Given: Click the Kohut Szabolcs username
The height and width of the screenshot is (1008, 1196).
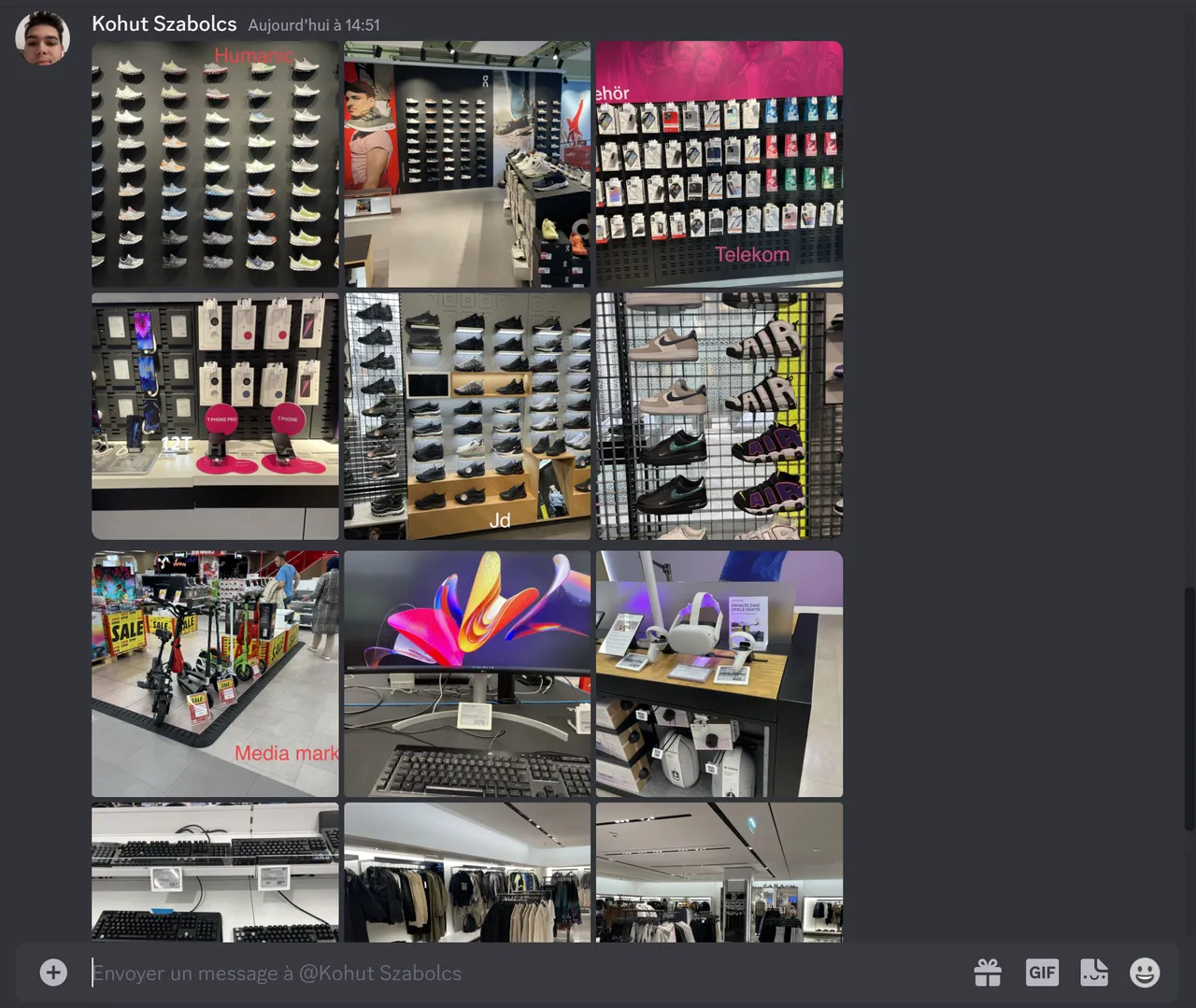Looking at the screenshot, I should (x=164, y=24).
